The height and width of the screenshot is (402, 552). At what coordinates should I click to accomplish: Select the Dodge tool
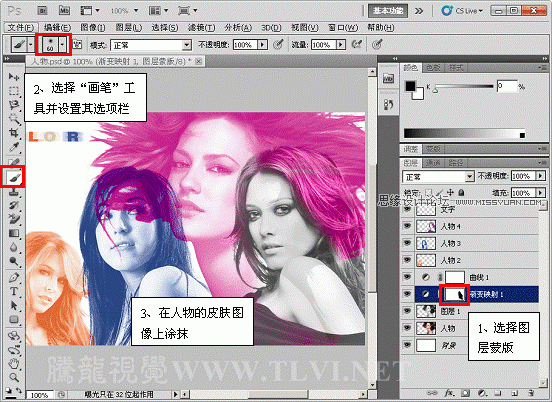[14, 261]
